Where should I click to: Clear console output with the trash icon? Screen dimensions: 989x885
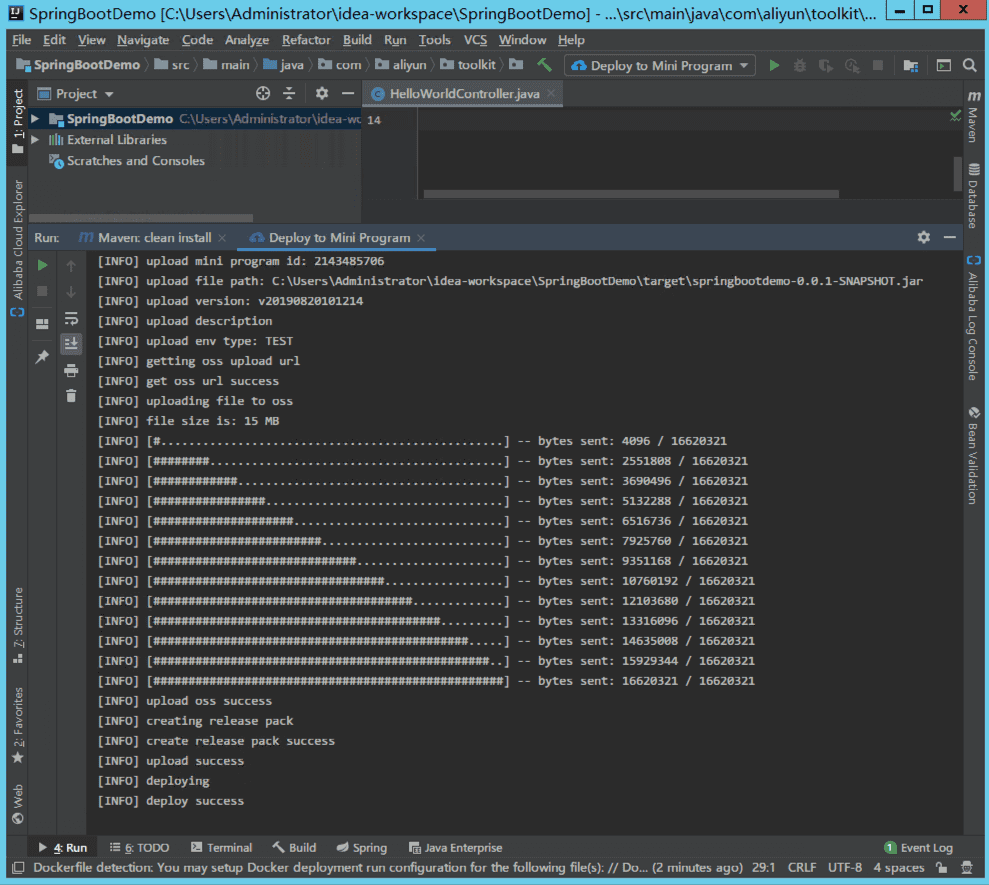71,396
